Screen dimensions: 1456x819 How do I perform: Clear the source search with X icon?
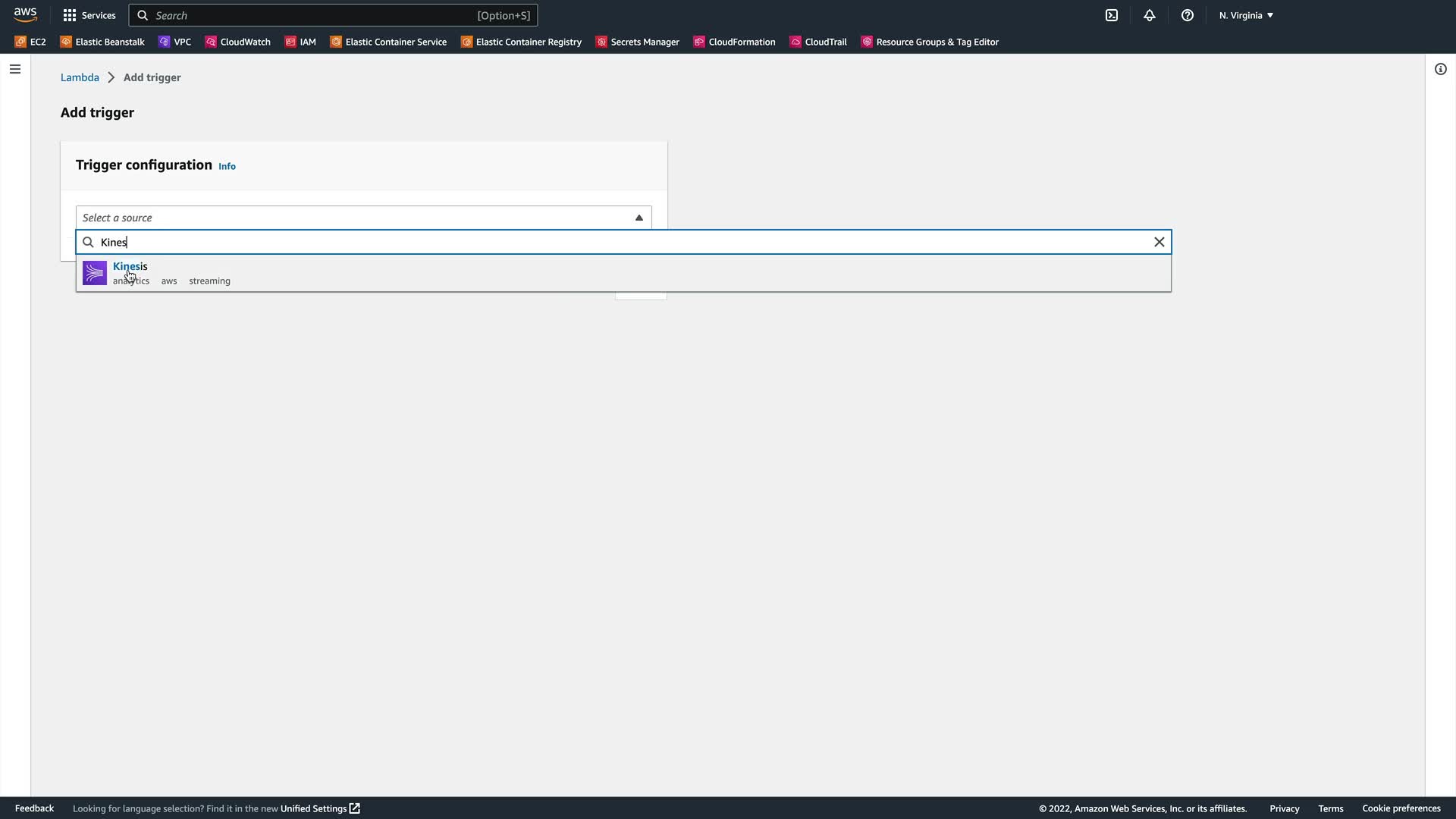(x=1159, y=242)
